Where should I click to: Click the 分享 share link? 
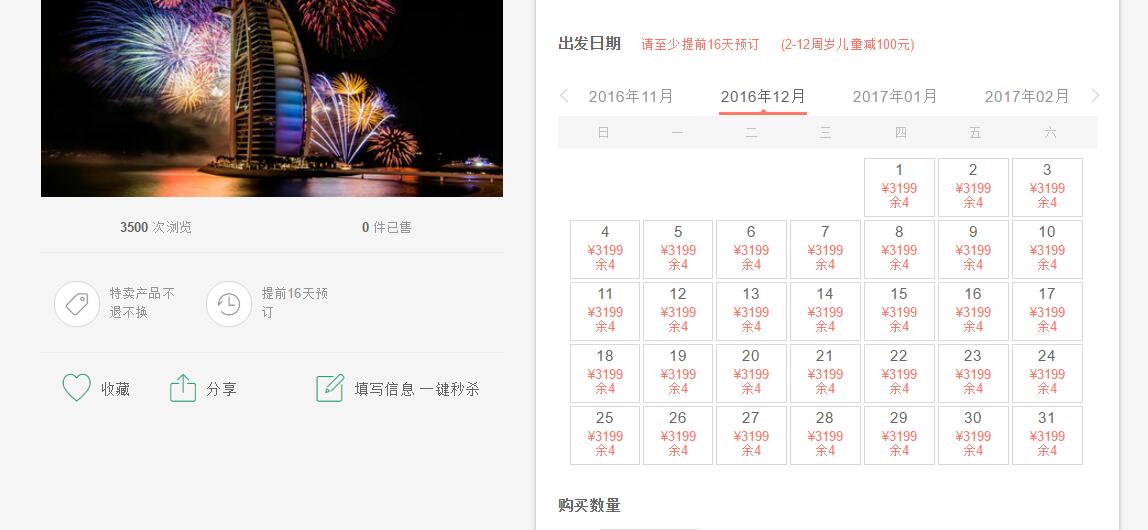[221, 389]
